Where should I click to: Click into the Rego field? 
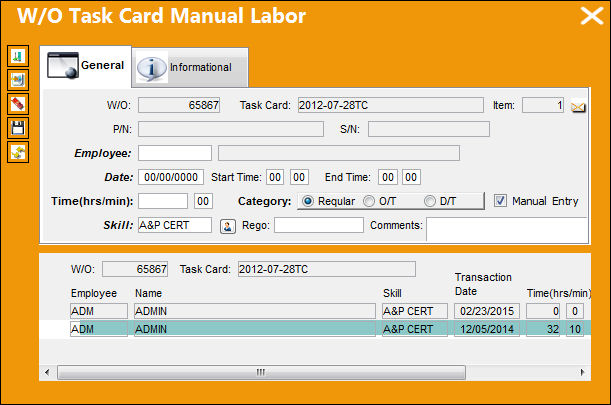pyautogui.click(x=319, y=225)
